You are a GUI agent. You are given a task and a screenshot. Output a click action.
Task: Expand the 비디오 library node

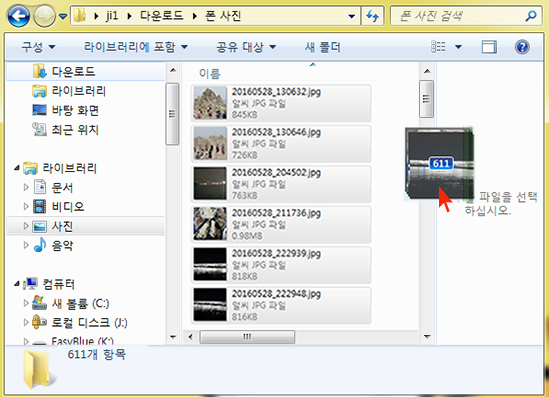(26, 207)
